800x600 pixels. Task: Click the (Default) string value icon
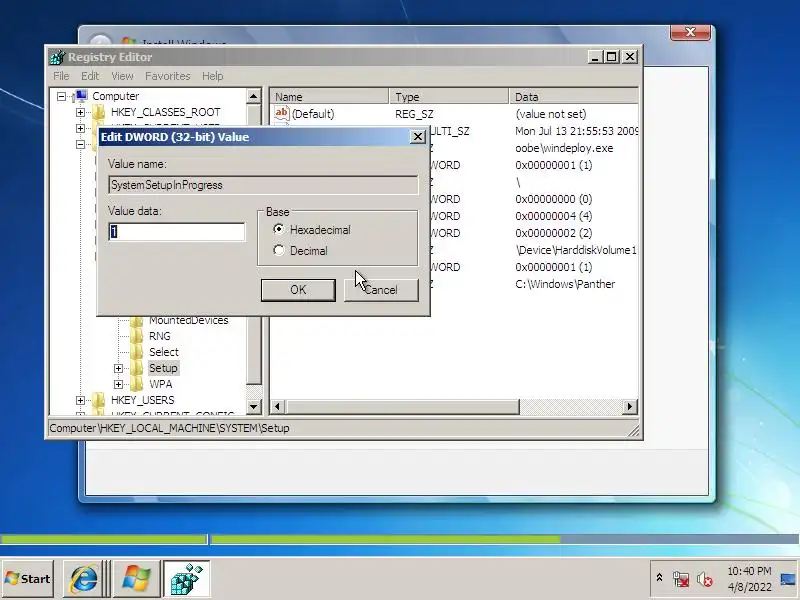282,113
